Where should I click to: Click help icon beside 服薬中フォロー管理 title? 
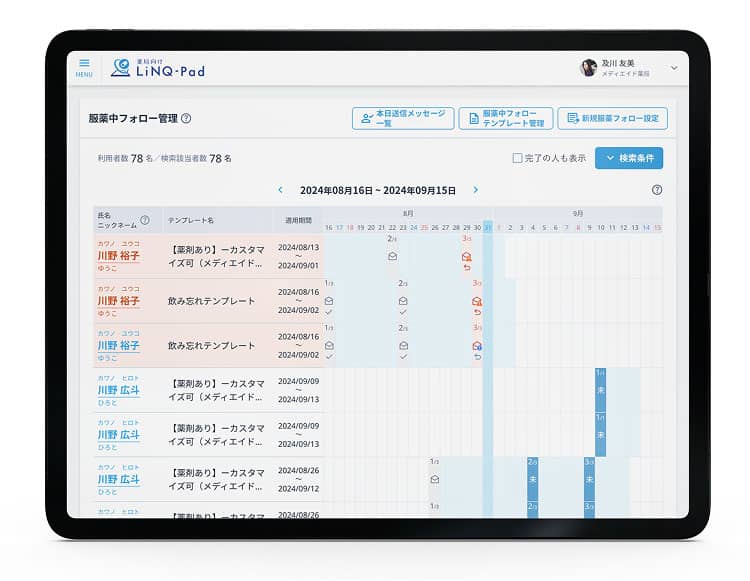click(186, 119)
